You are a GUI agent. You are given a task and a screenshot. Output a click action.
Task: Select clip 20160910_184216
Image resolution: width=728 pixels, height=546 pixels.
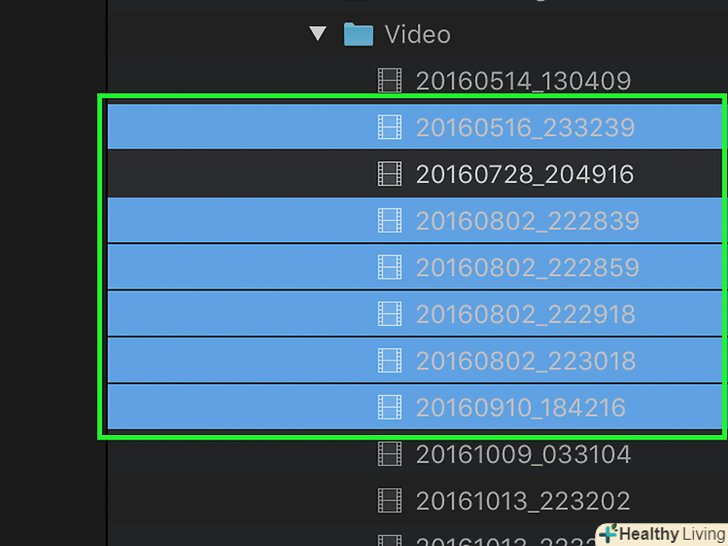[x=521, y=408]
